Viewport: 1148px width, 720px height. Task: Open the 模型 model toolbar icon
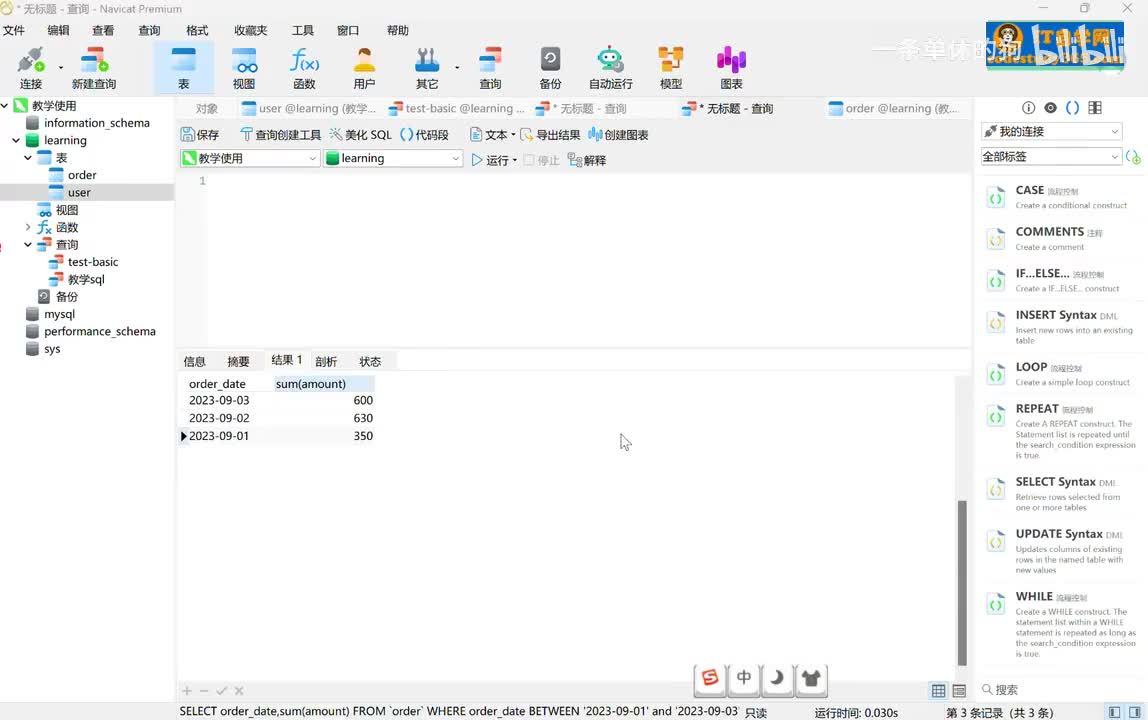(x=671, y=67)
